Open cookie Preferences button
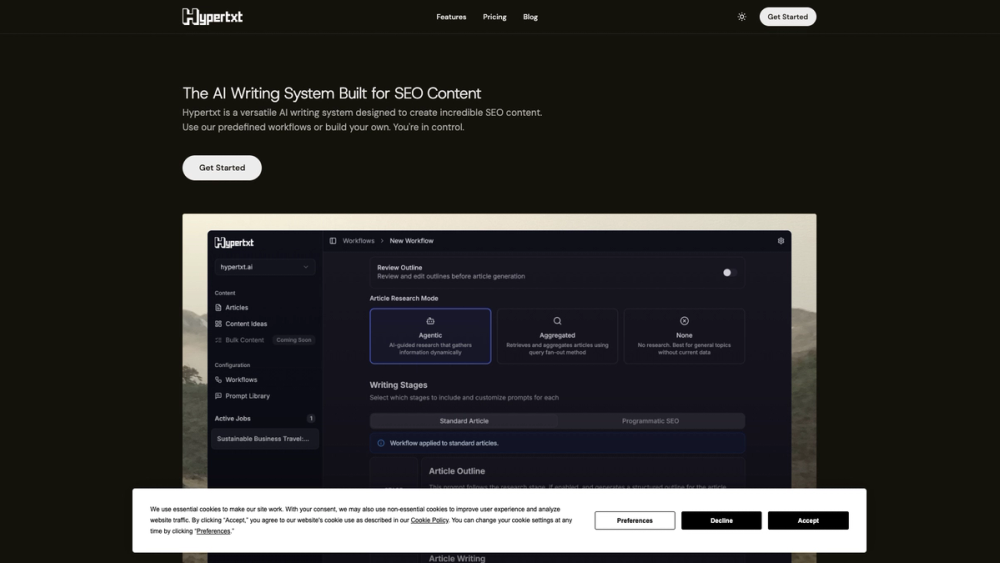 pos(635,520)
